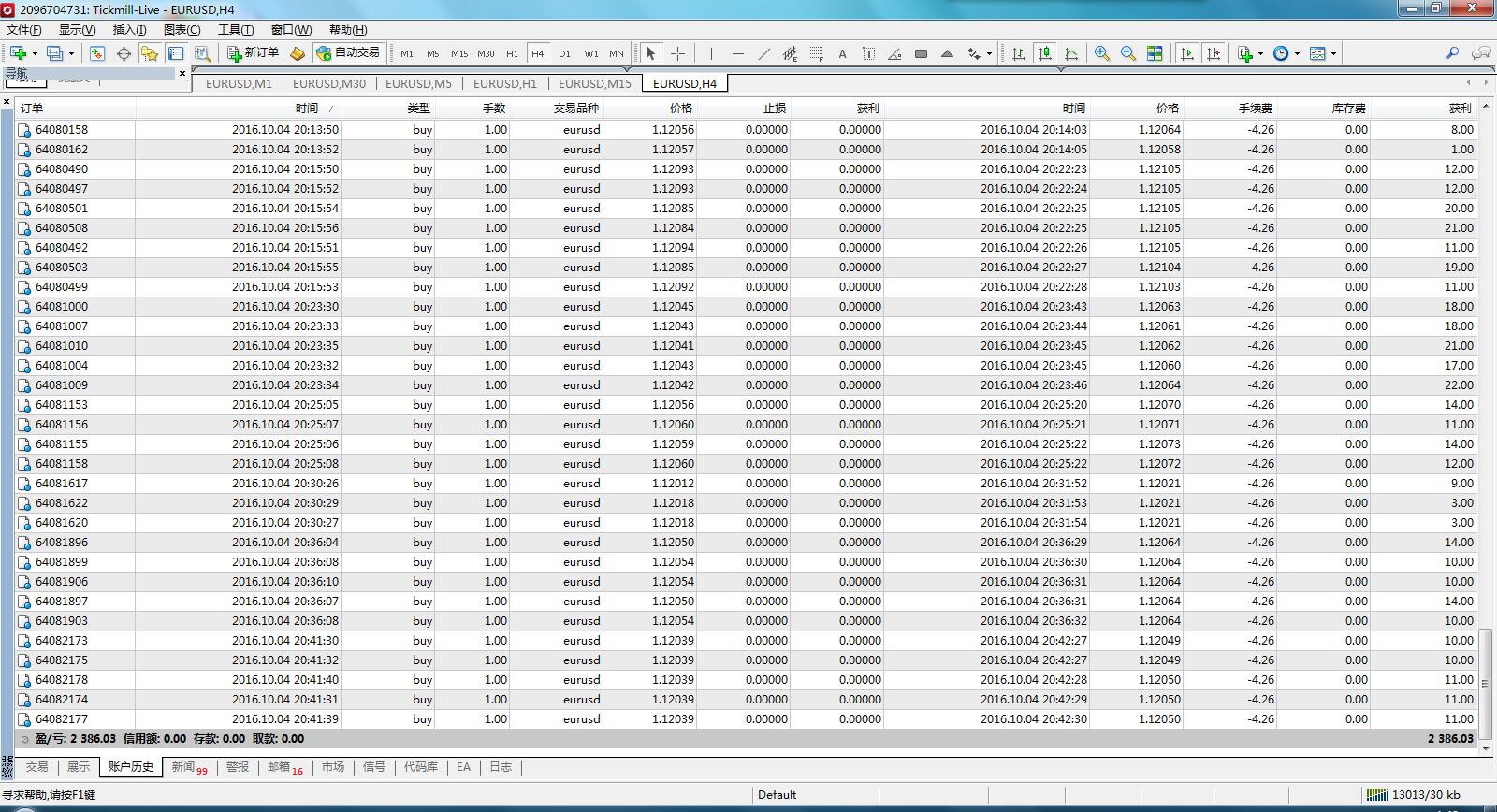The height and width of the screenshot is (812, 1497).
Task: Expand the indicators list dropdown arrow
Action: 1260,53
